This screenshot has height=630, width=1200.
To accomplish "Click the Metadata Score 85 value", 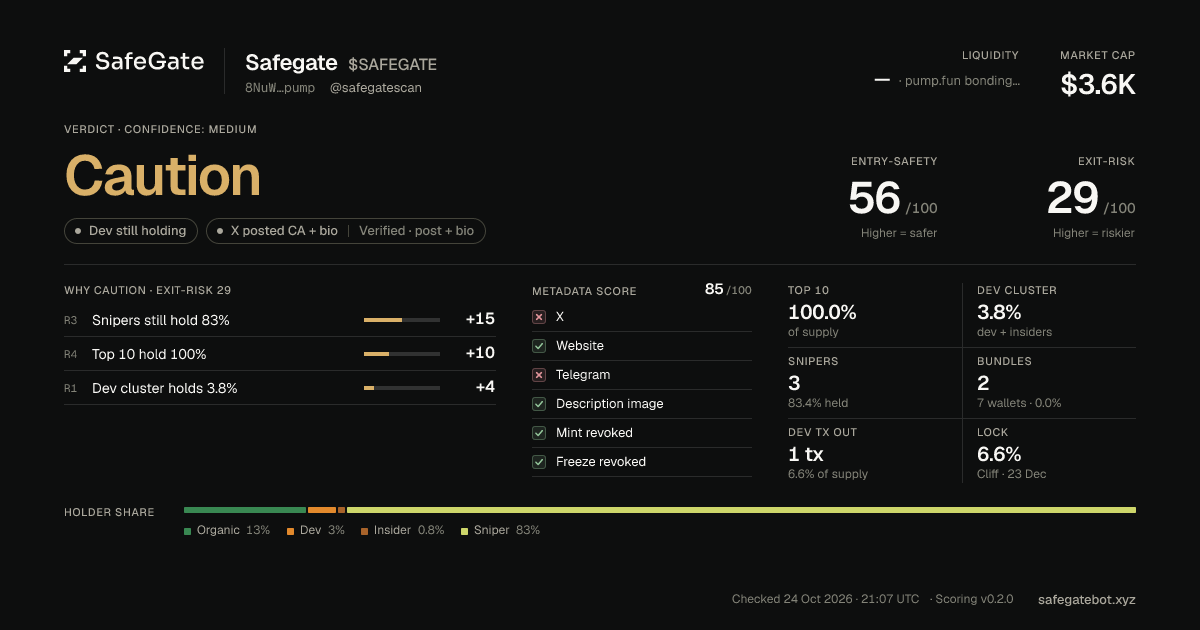I will click(x=714, y=289).
